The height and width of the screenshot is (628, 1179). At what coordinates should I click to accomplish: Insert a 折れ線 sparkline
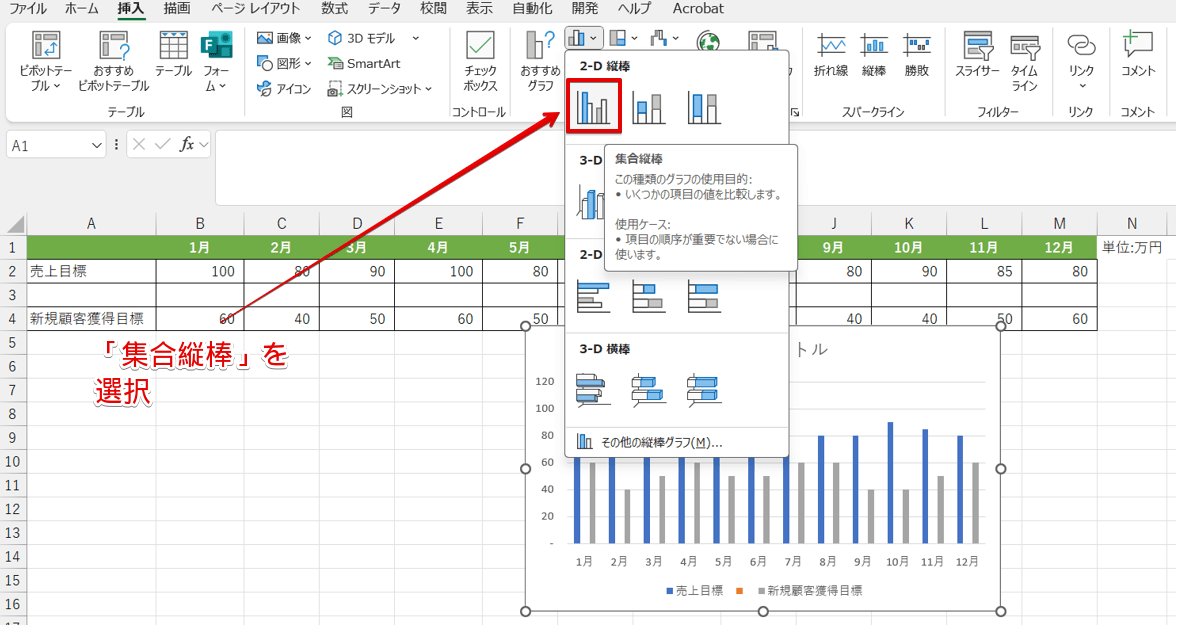coord(830,56)
